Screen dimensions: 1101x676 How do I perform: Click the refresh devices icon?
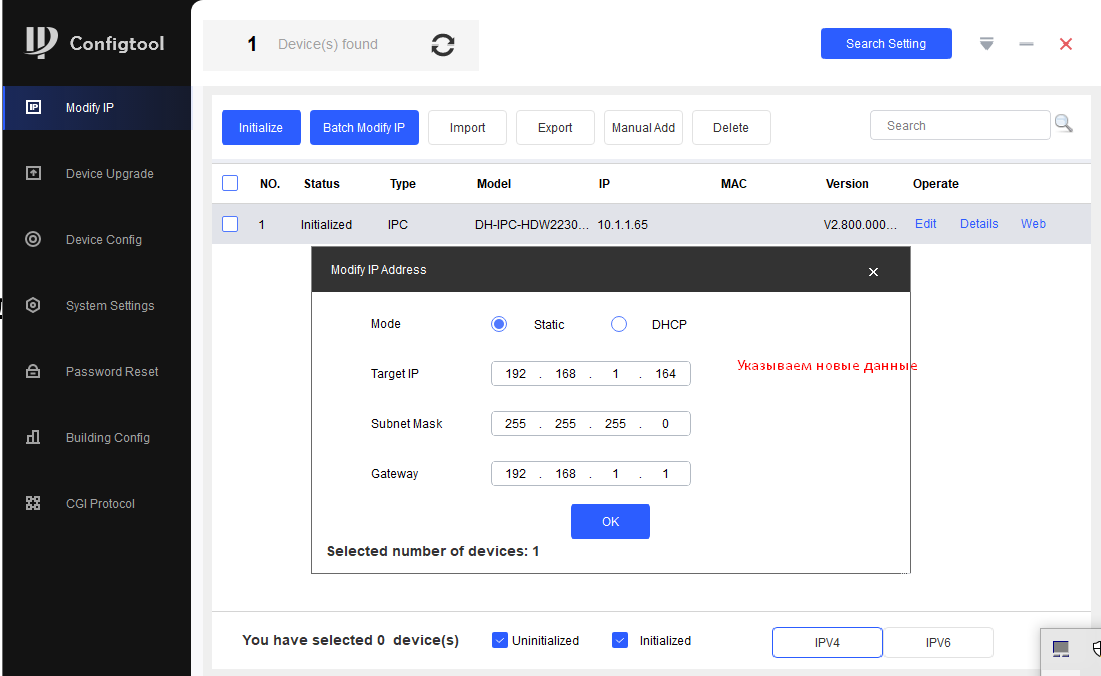442,45
